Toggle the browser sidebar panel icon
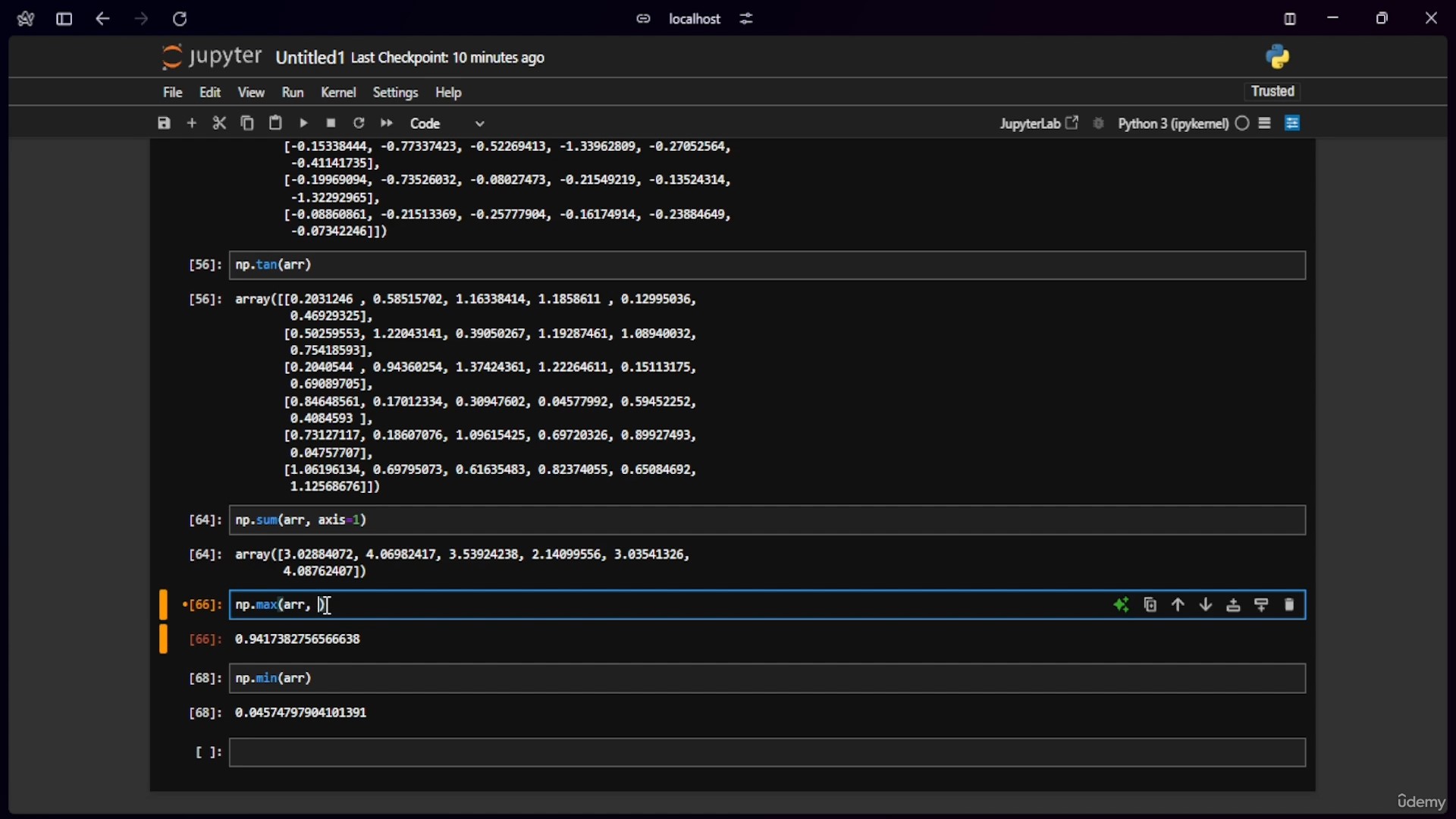The image size is (1456, 819). tap(64, 19)
